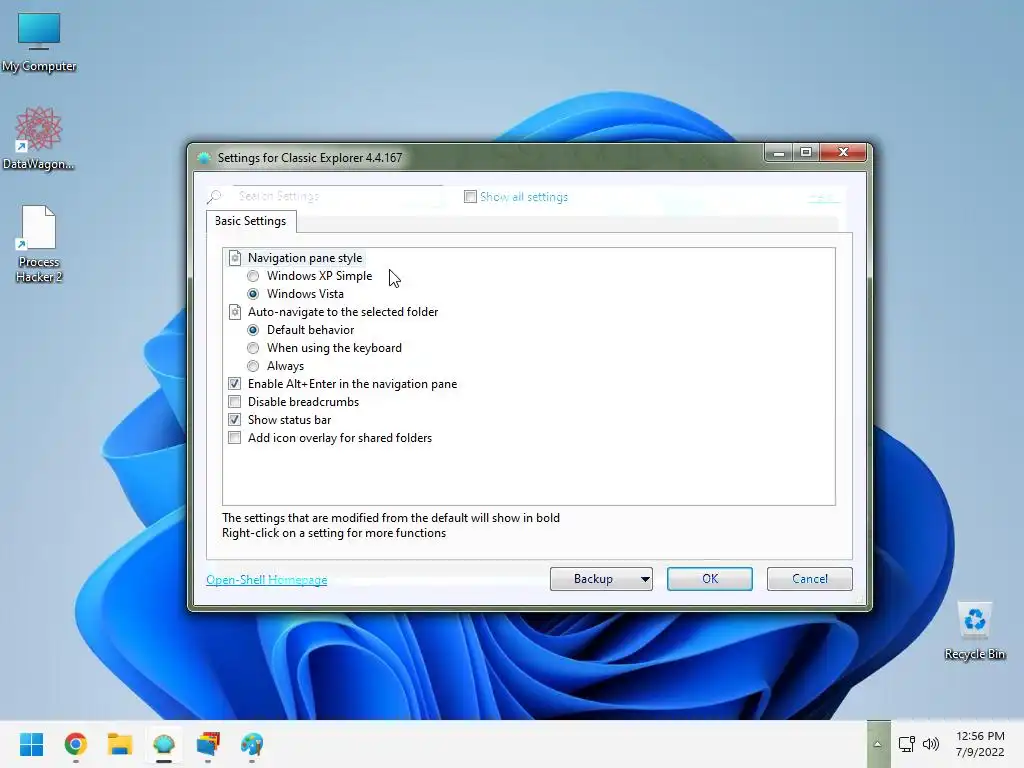Viewport: 1024px width, 768px height.
Task: Focus the Search Settings field
Action: tap(336, 196)
